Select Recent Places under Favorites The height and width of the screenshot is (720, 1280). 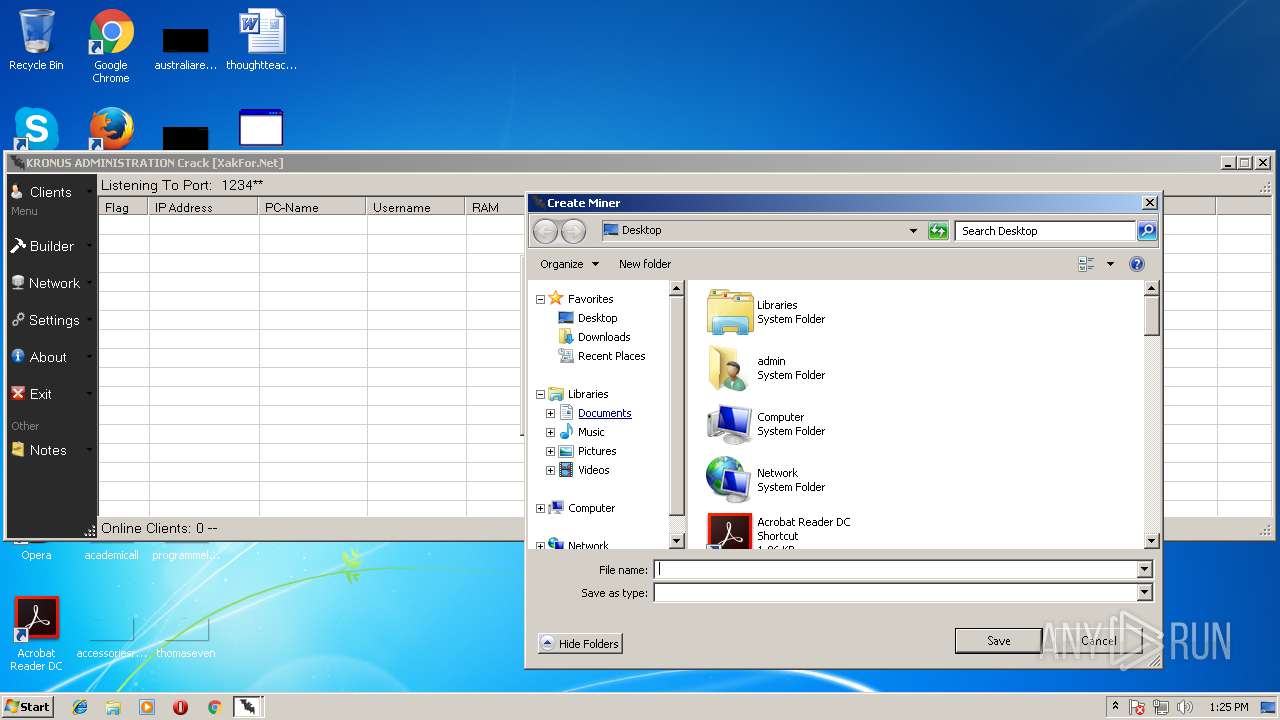tap(611, 356)
